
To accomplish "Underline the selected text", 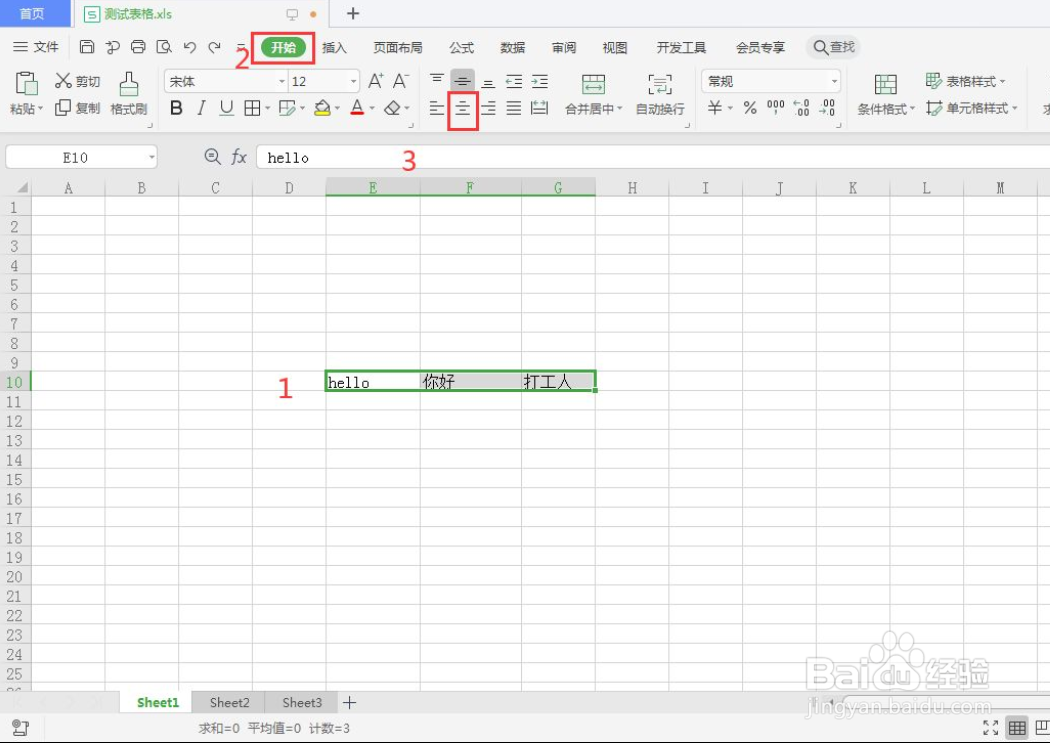I will [224, 107].
